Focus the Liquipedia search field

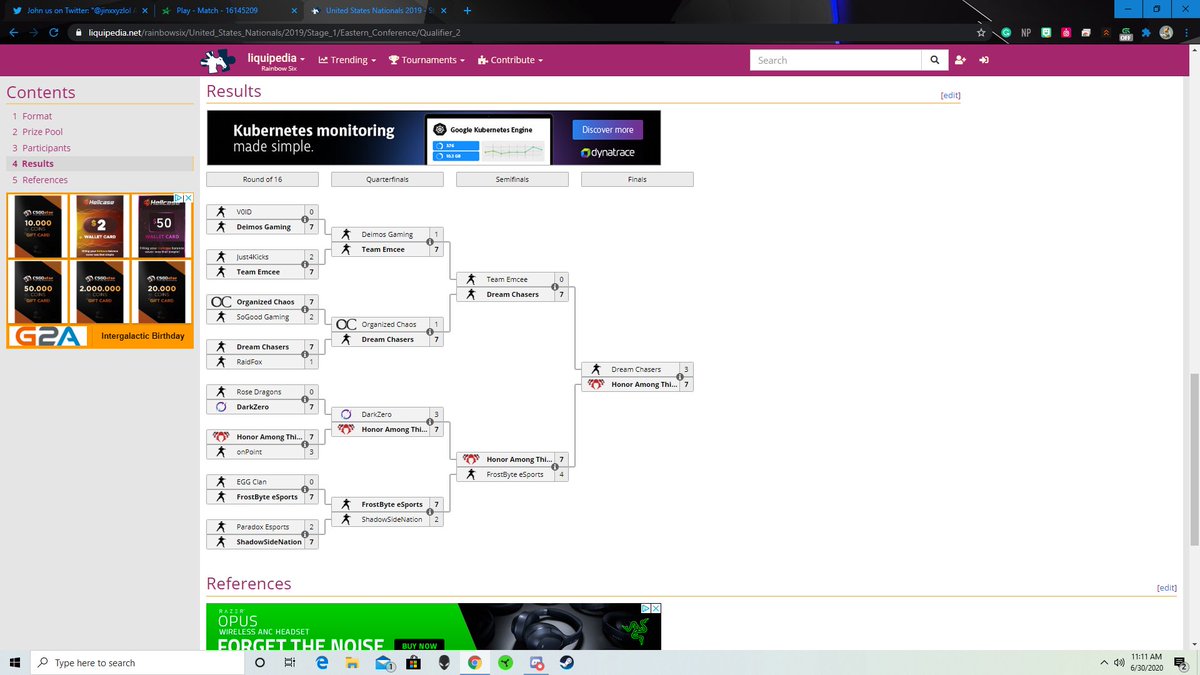click(x=835, y=60)
